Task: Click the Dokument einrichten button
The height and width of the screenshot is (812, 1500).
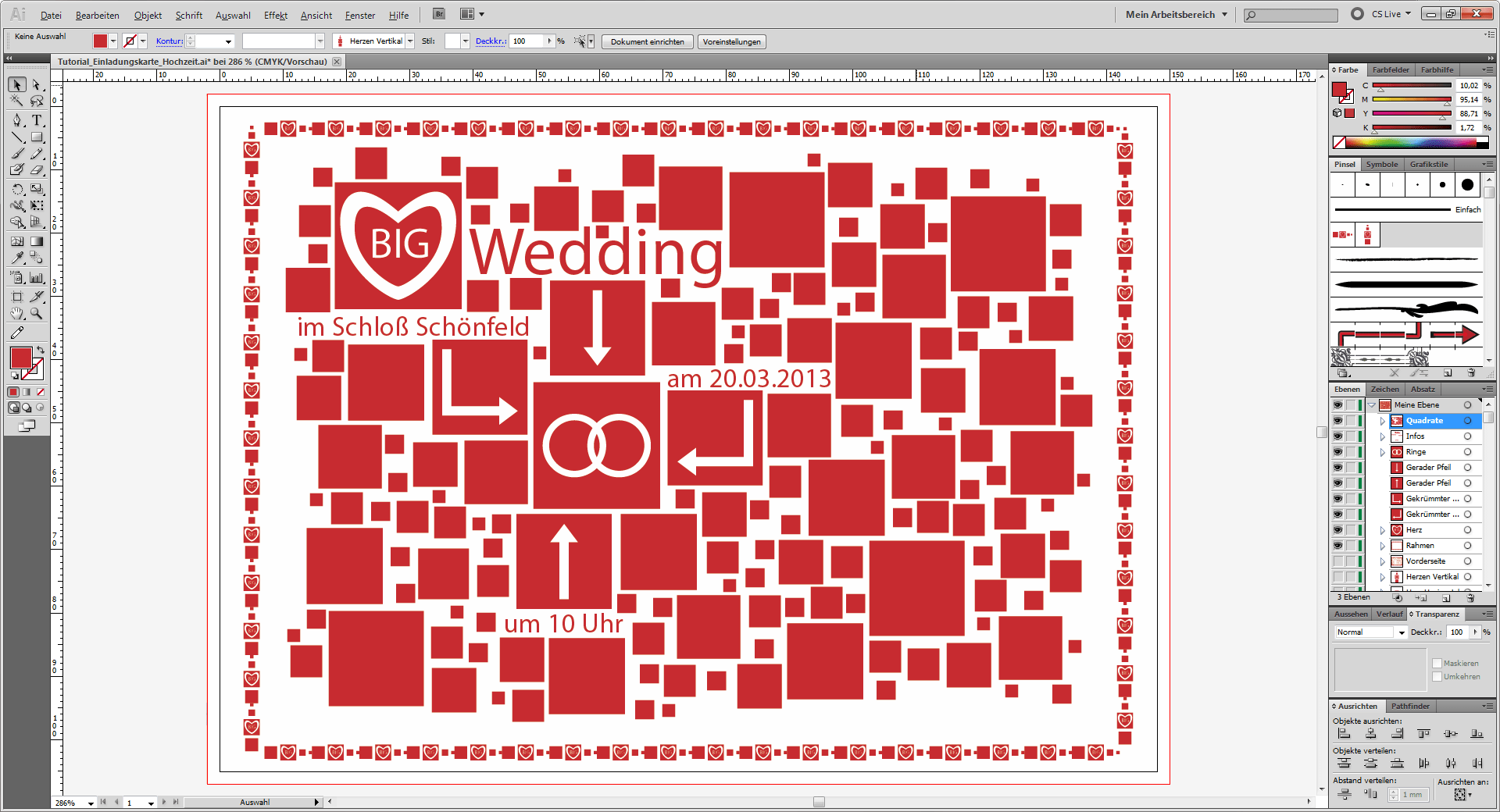Action: pos(647,42)
